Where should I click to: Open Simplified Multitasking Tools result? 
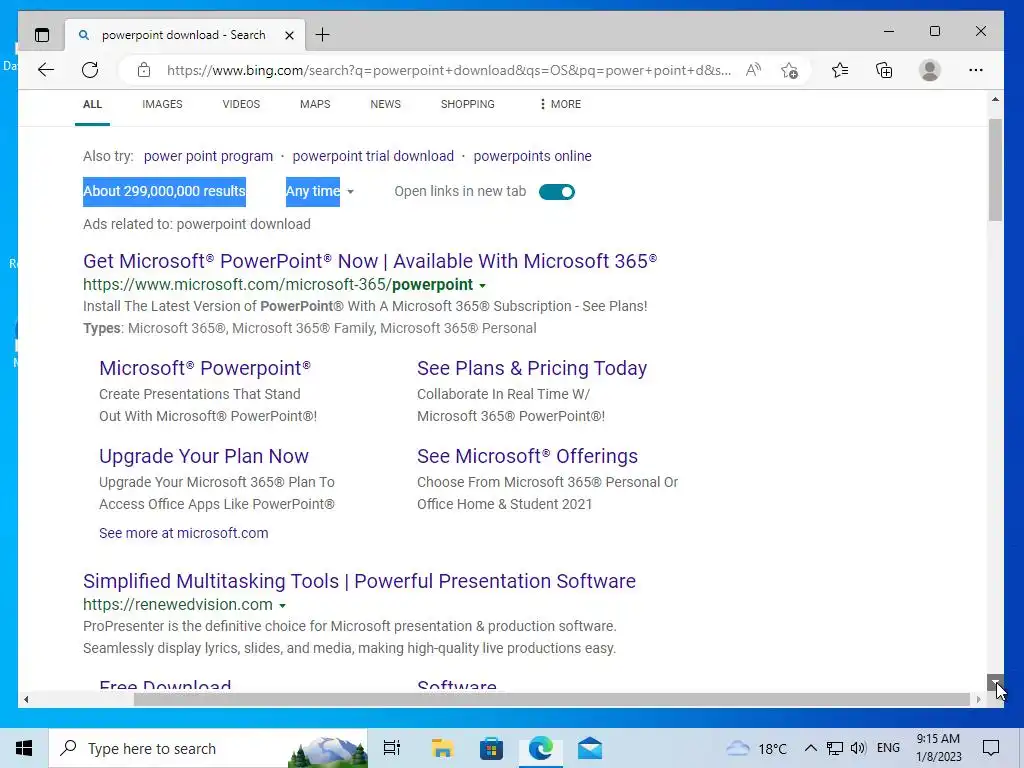(x=359, y=581)
